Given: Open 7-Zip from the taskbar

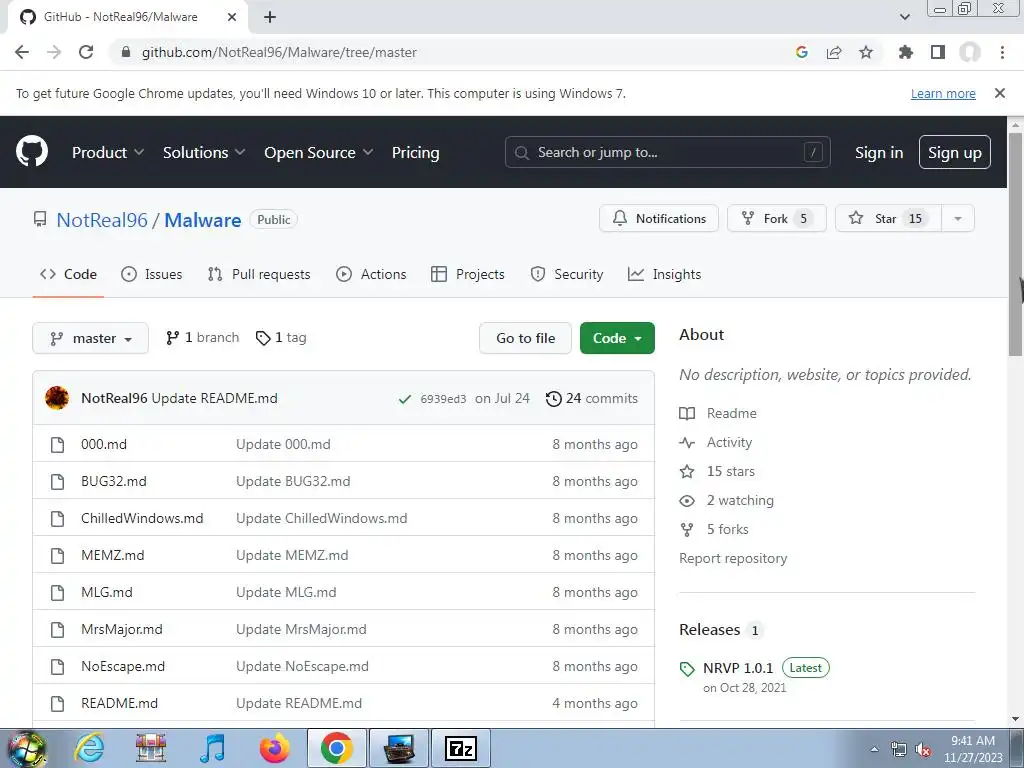Looking at the screenshot, I should (x=460, y=748).
